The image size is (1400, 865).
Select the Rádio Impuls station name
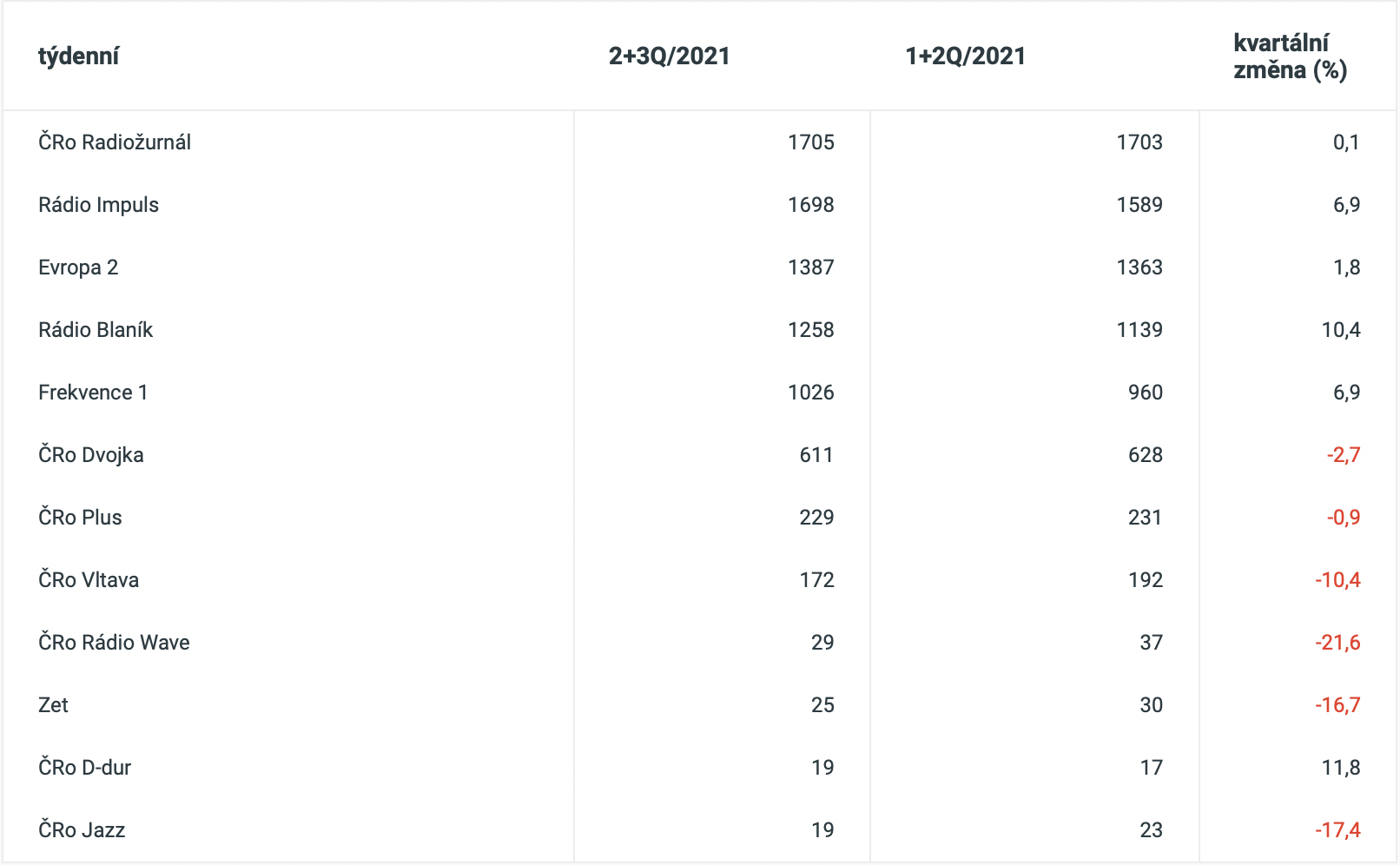click(98, 205)
